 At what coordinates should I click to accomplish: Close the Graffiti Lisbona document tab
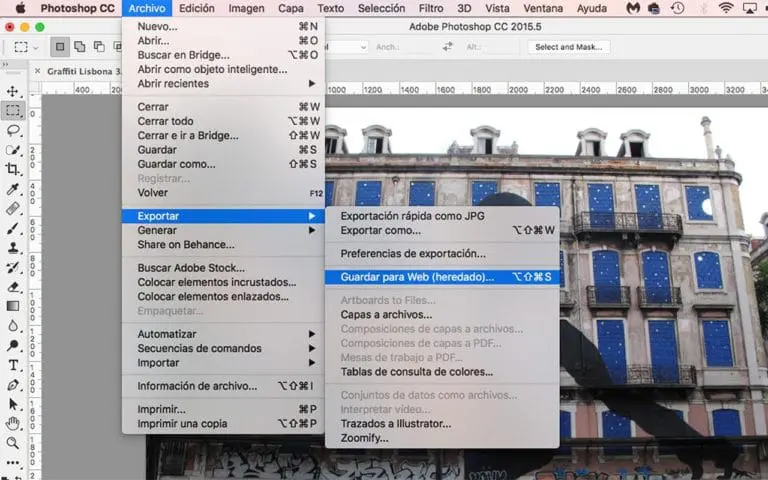click(37, 72)
